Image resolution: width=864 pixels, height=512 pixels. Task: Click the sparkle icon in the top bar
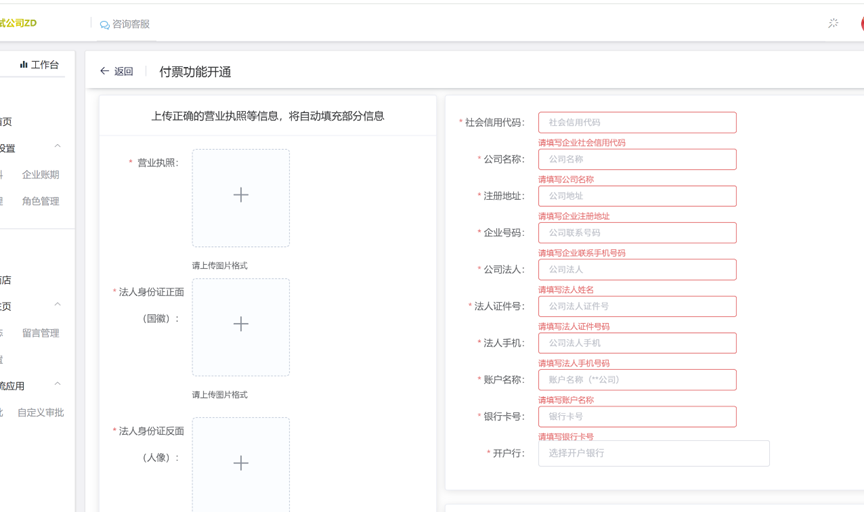pyautogui.click(x=833, y=23)
